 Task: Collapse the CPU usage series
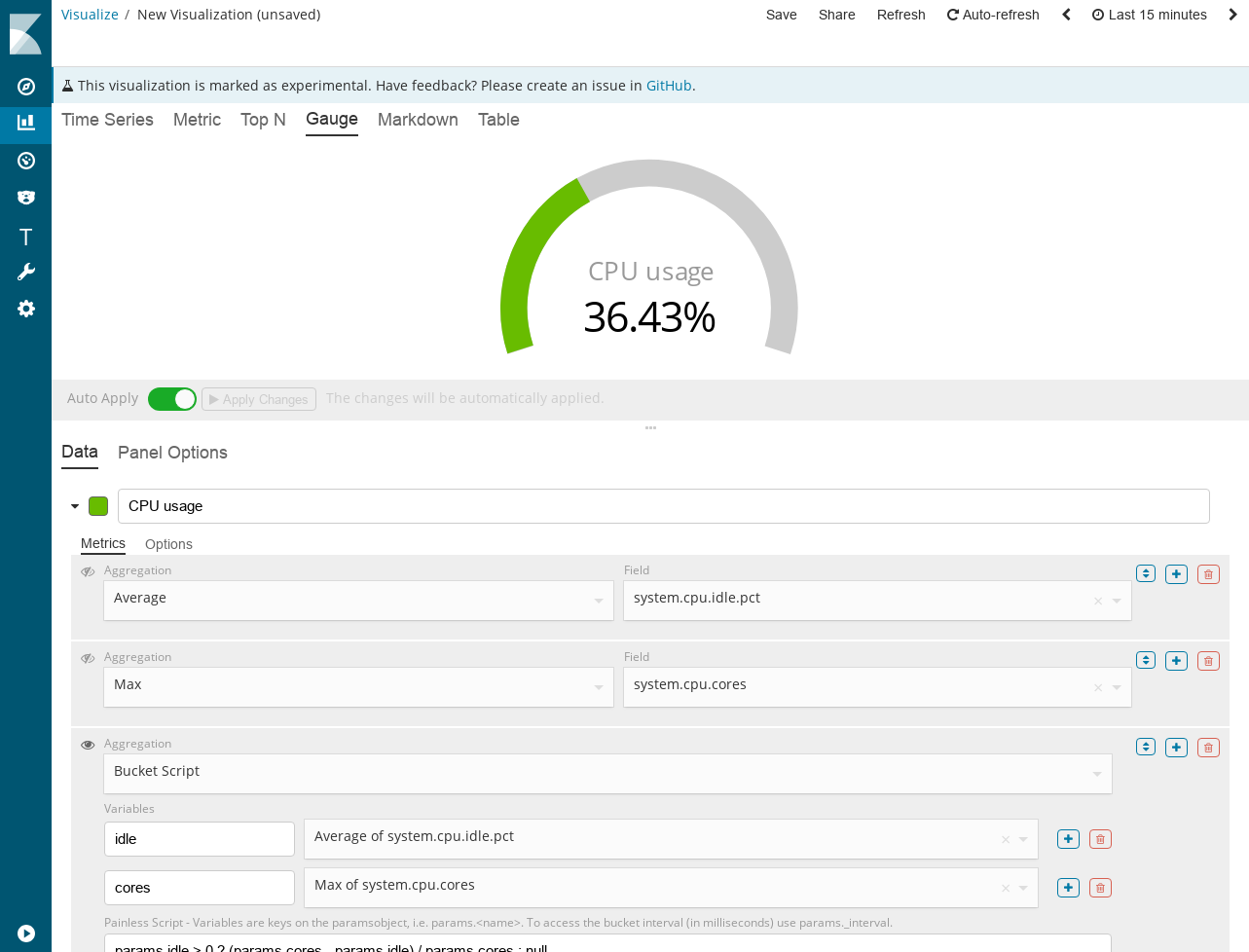(75, 506)
